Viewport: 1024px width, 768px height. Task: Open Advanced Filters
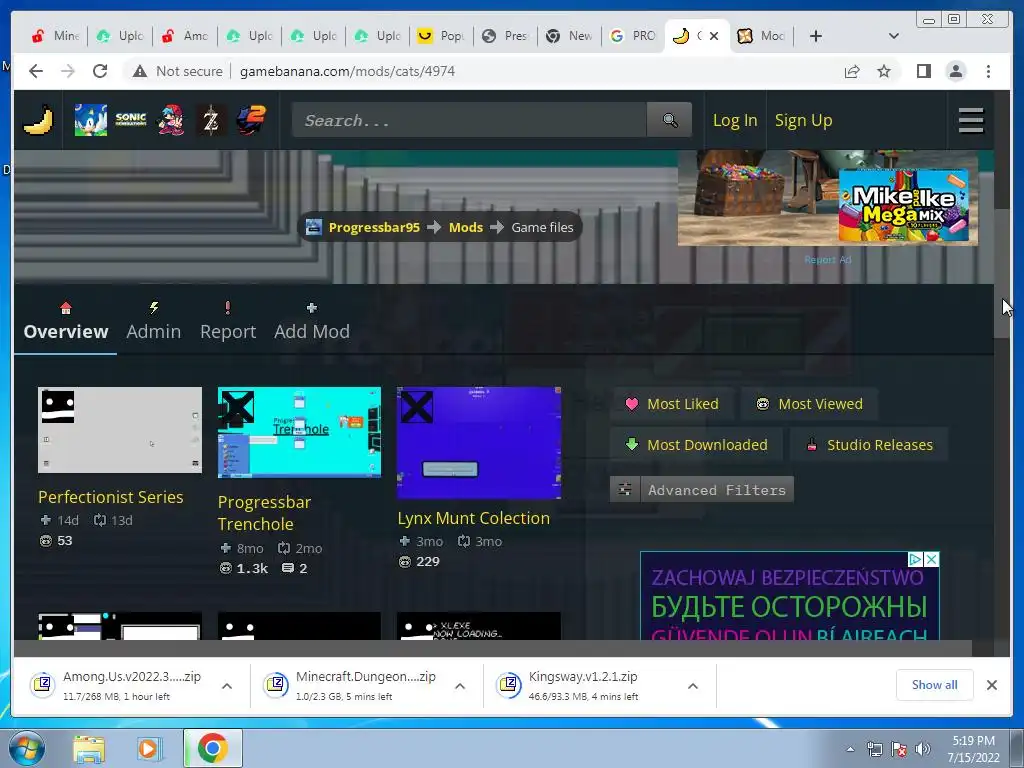702,490
